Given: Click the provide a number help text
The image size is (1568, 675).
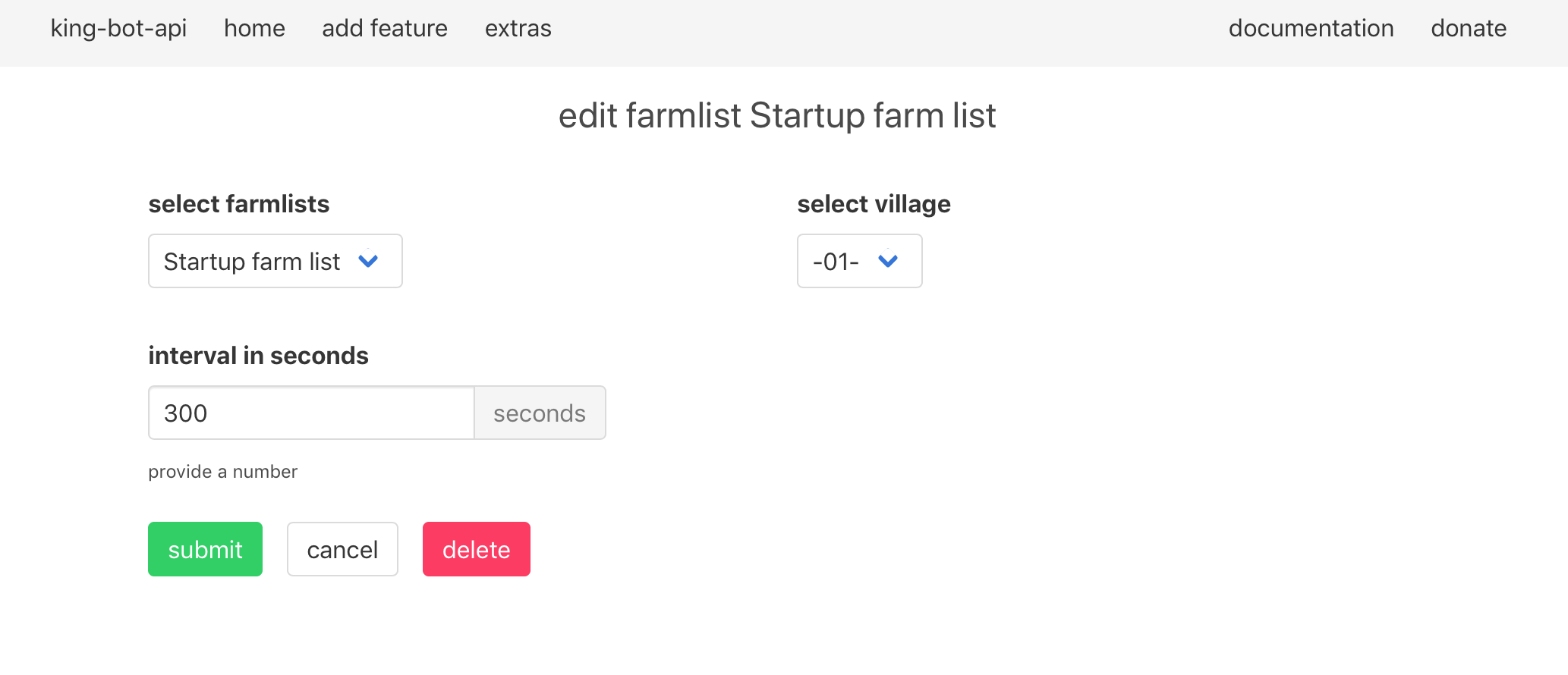Looking at the screenshot, I should (x=222, y=472).
